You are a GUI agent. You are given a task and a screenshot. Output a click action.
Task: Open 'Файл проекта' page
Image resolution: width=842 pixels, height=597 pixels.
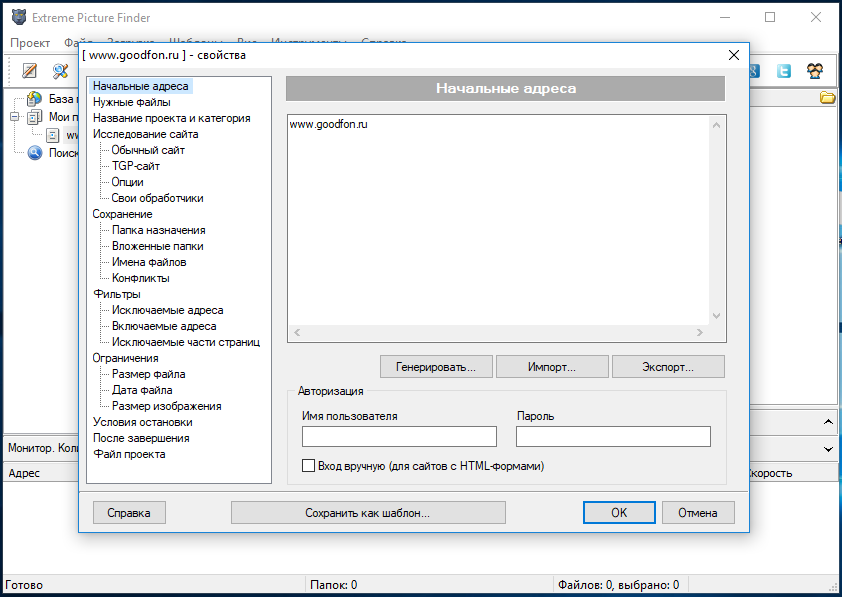coord(129,454)
